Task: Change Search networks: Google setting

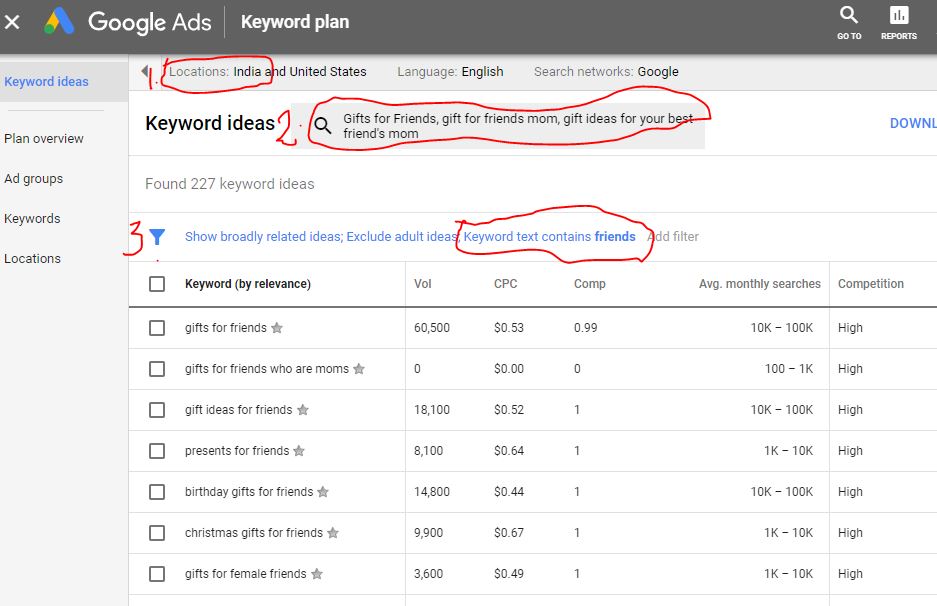Action: click(606, 72)
